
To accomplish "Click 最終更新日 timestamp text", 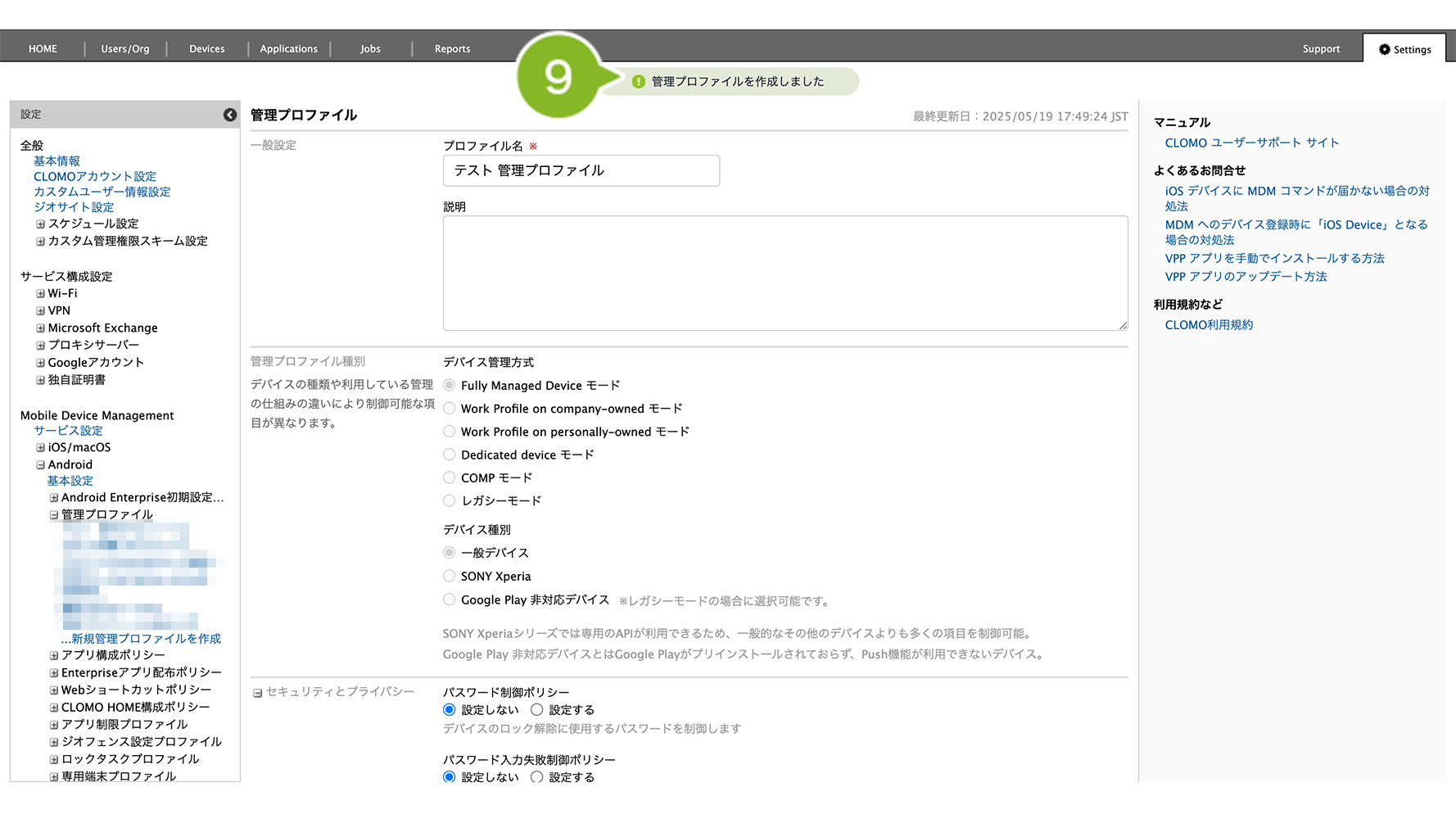I will (x=1020, y=116).
